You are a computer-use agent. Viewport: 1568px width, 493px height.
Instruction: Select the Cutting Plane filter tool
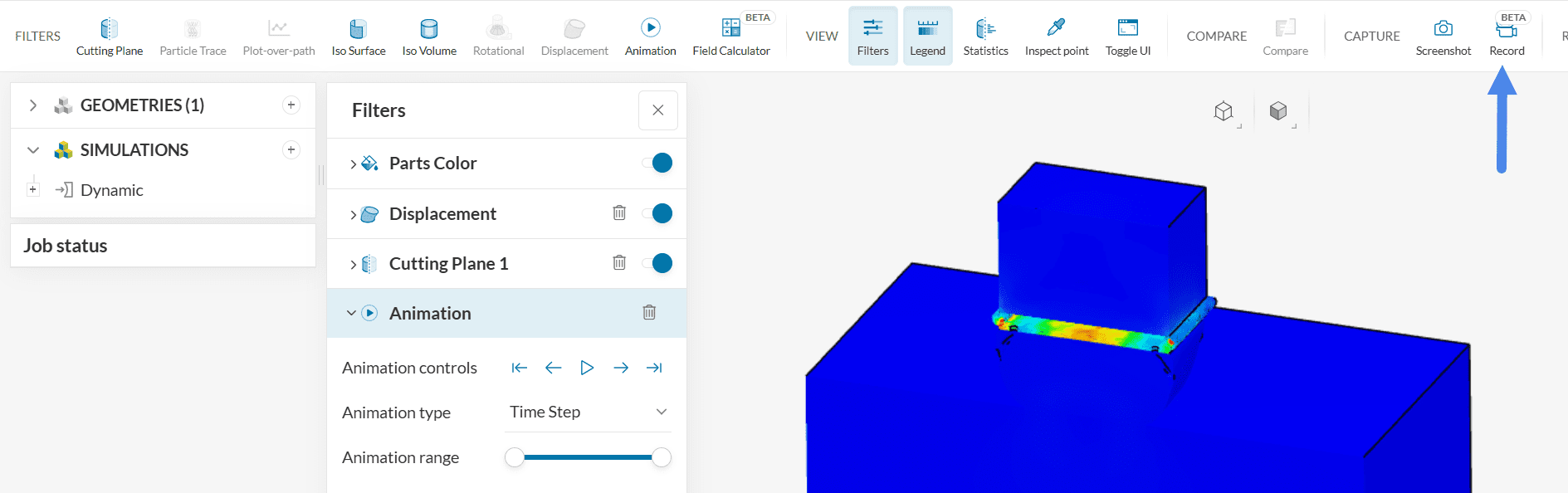109,37
